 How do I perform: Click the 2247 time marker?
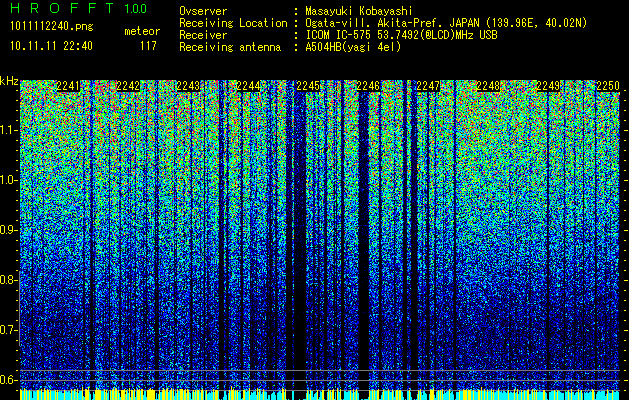(x=428, y=86)
